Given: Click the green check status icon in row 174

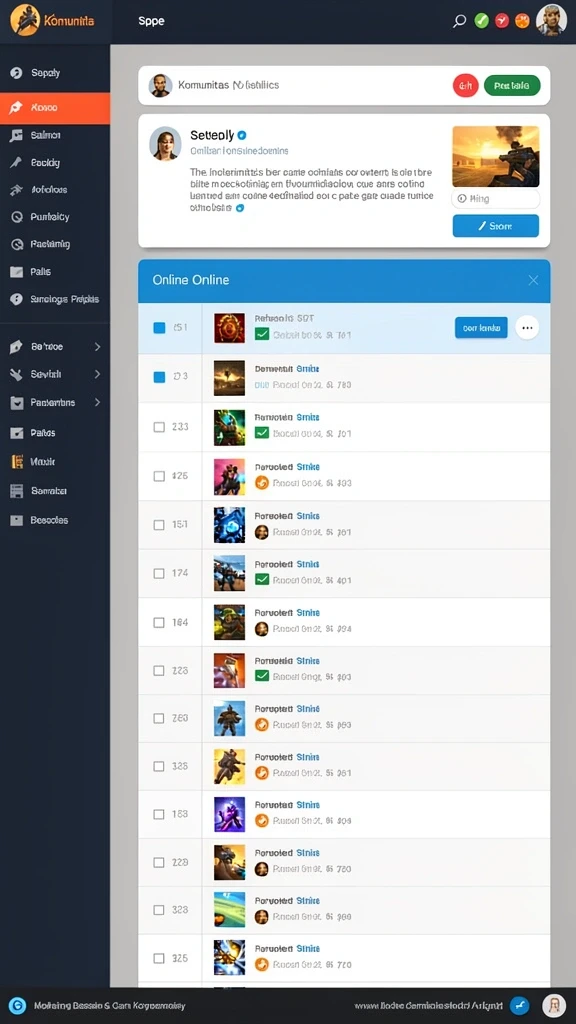Looking at the screenshot, I should 262,579.
